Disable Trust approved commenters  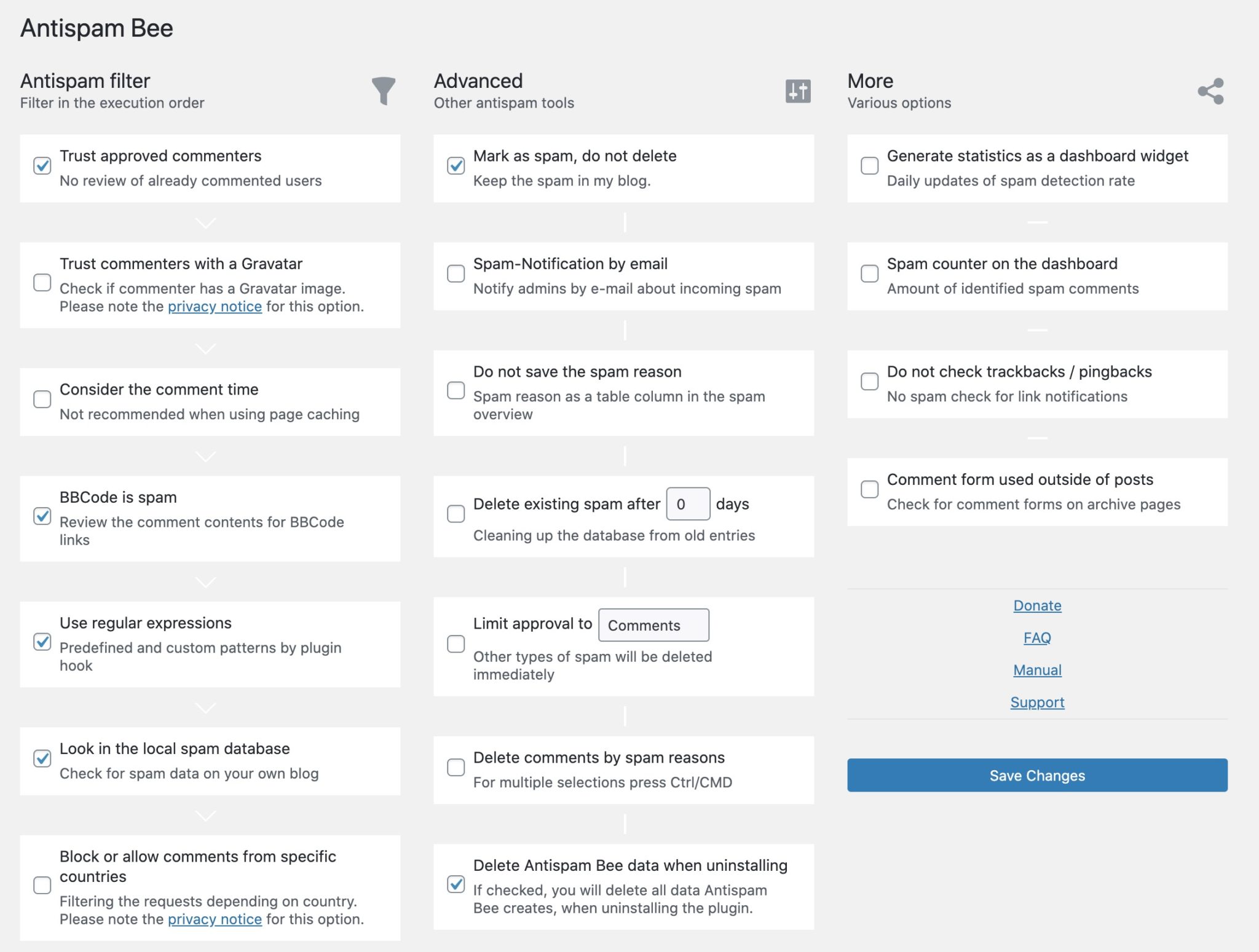tap(42, 165)
